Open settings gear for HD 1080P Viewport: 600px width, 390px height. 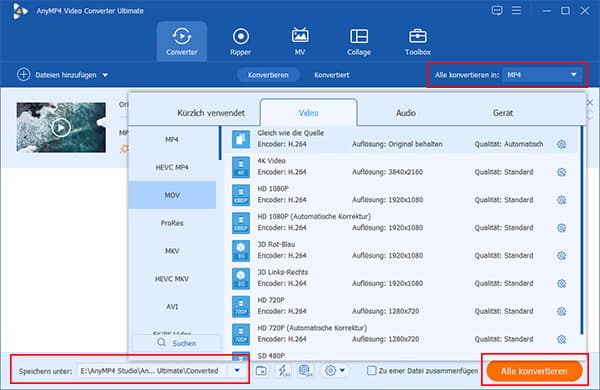pyautogui.click(x=561, y=200)
